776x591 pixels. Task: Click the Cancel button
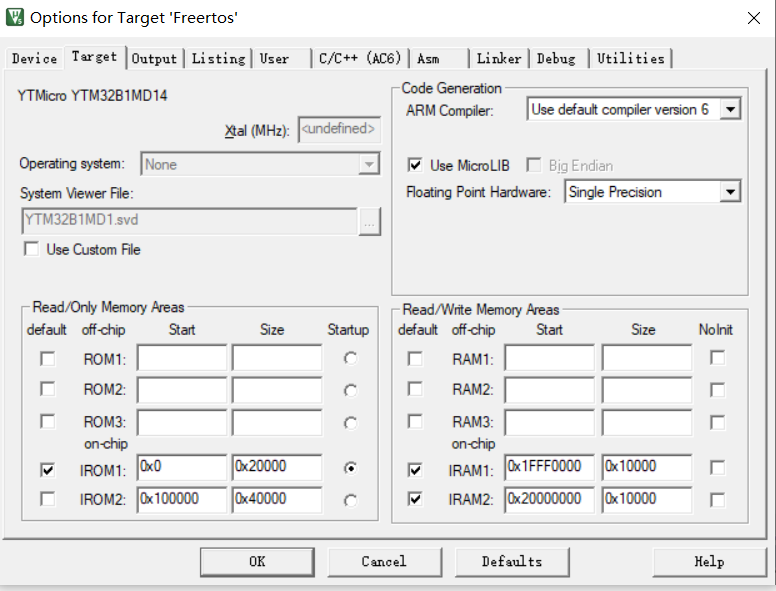point(384,562)
